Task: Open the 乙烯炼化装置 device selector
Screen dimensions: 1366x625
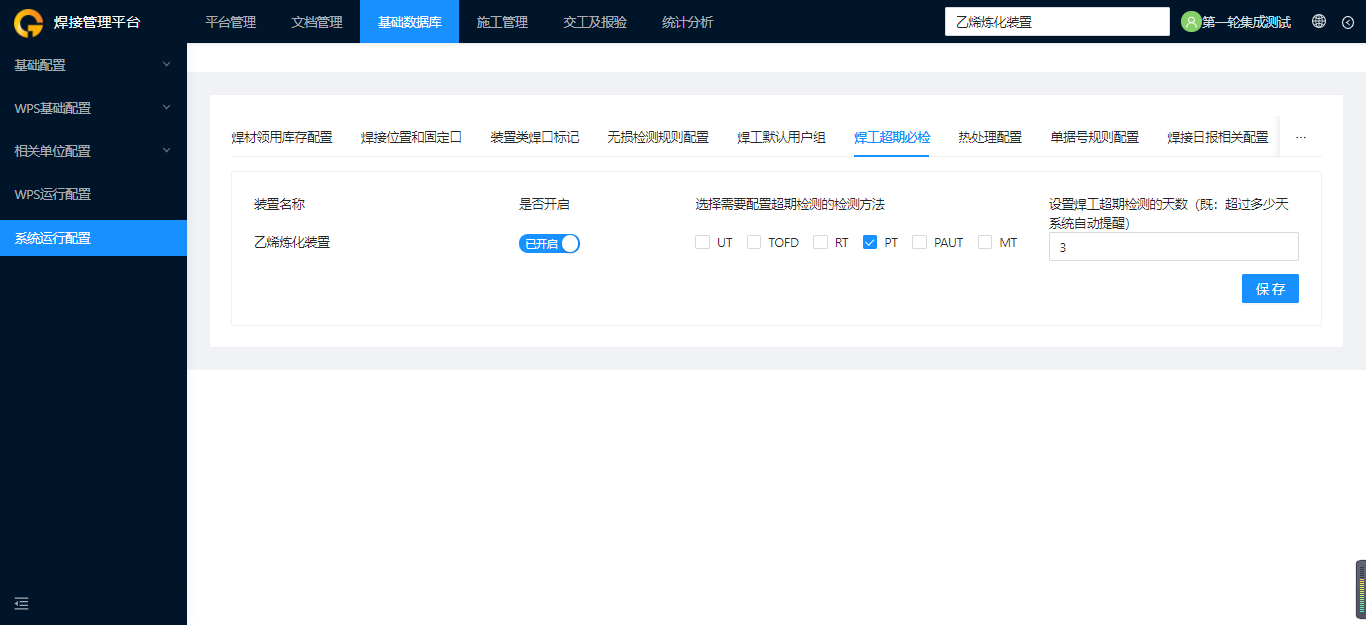Action: click(x=1057, y=22)
